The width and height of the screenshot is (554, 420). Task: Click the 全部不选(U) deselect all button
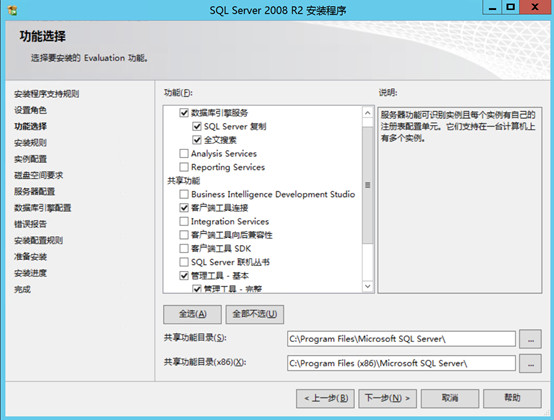[254, 314]
